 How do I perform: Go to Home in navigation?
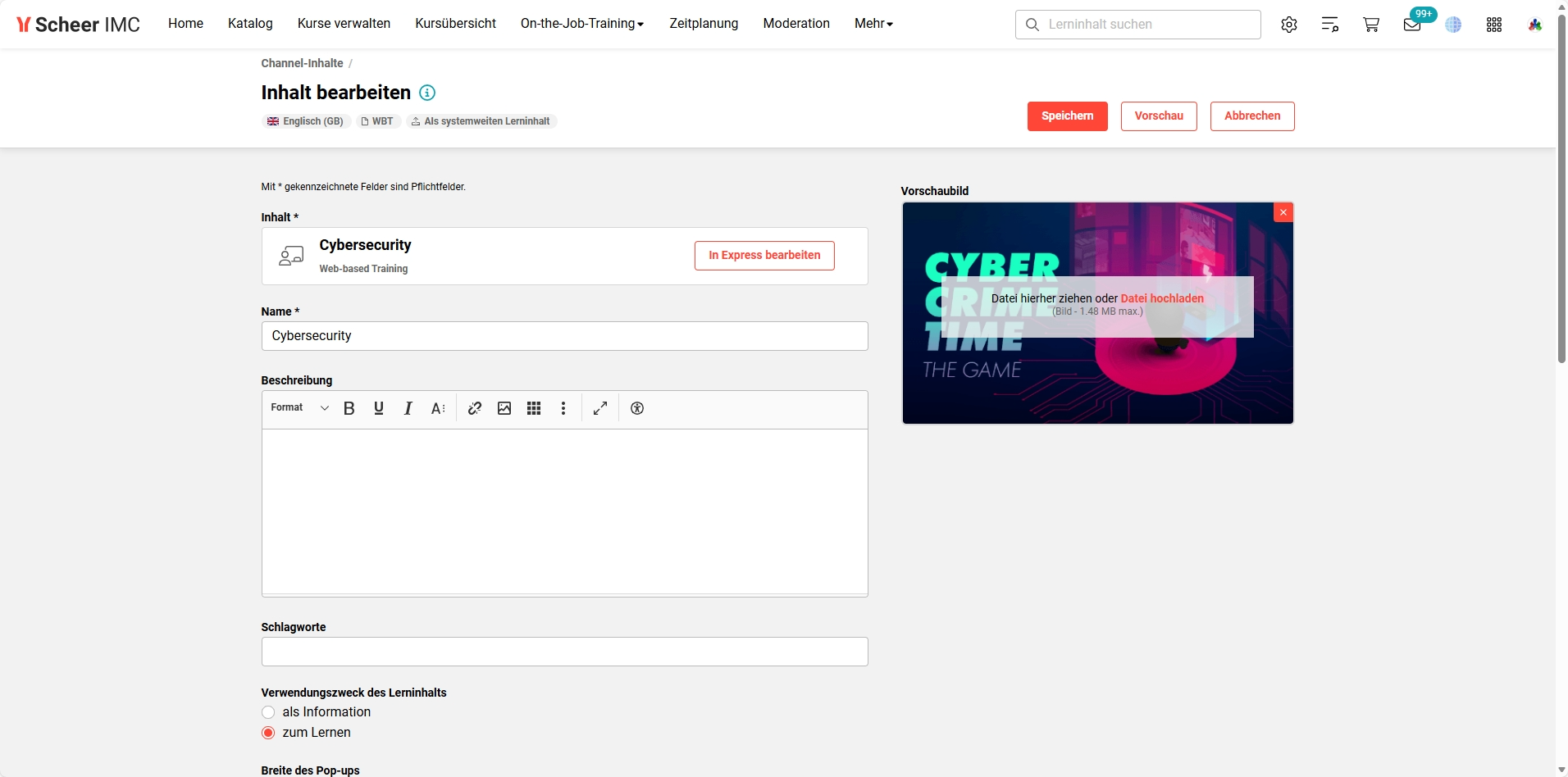185,24
